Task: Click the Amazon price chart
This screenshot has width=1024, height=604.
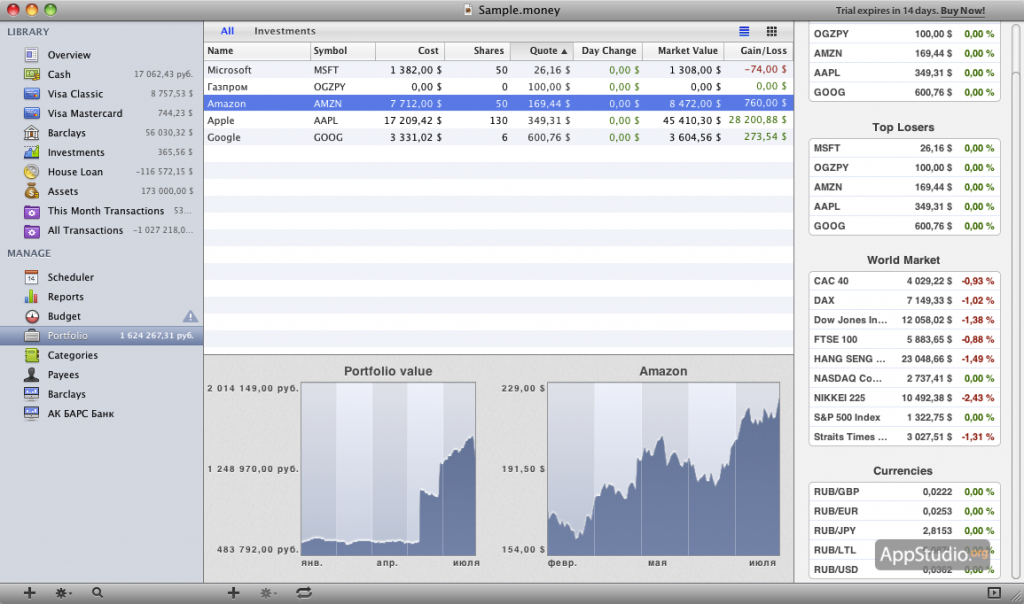Action: pos(664,469)
